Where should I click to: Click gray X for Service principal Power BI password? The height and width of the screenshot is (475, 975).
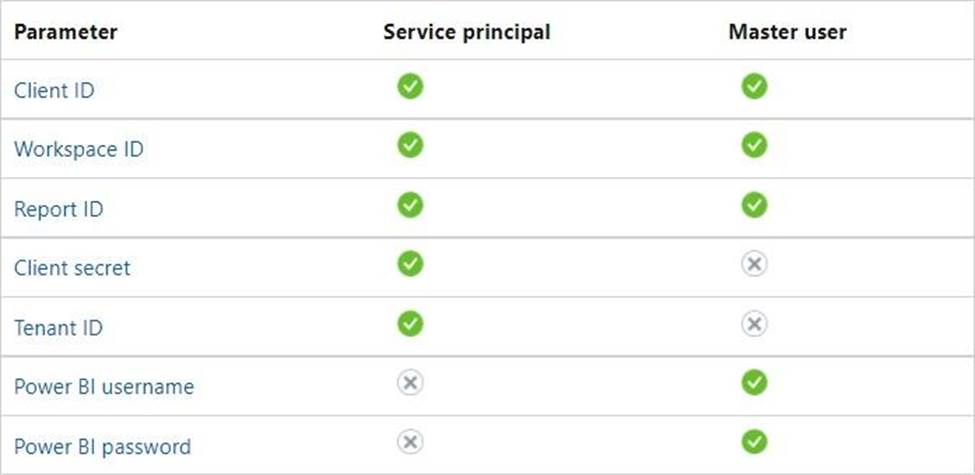(x=410, y=441)
